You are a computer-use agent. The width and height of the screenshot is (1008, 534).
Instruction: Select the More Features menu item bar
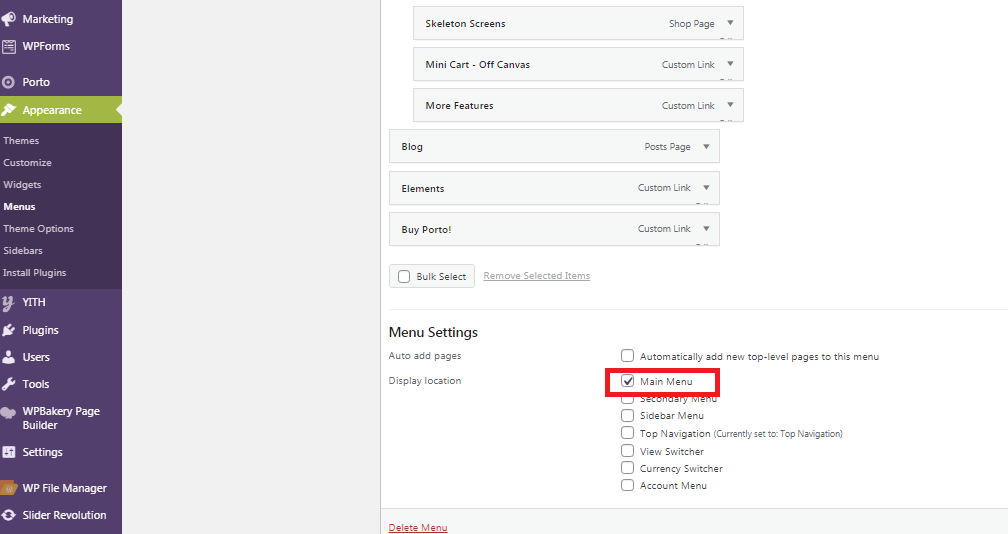[578, 105]
